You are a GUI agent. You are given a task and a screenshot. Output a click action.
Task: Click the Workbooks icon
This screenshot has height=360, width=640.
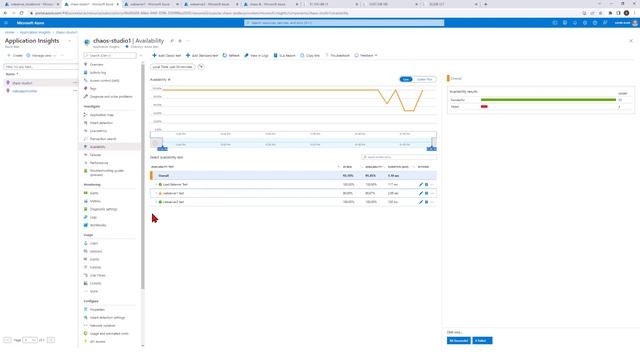[86, 225]
